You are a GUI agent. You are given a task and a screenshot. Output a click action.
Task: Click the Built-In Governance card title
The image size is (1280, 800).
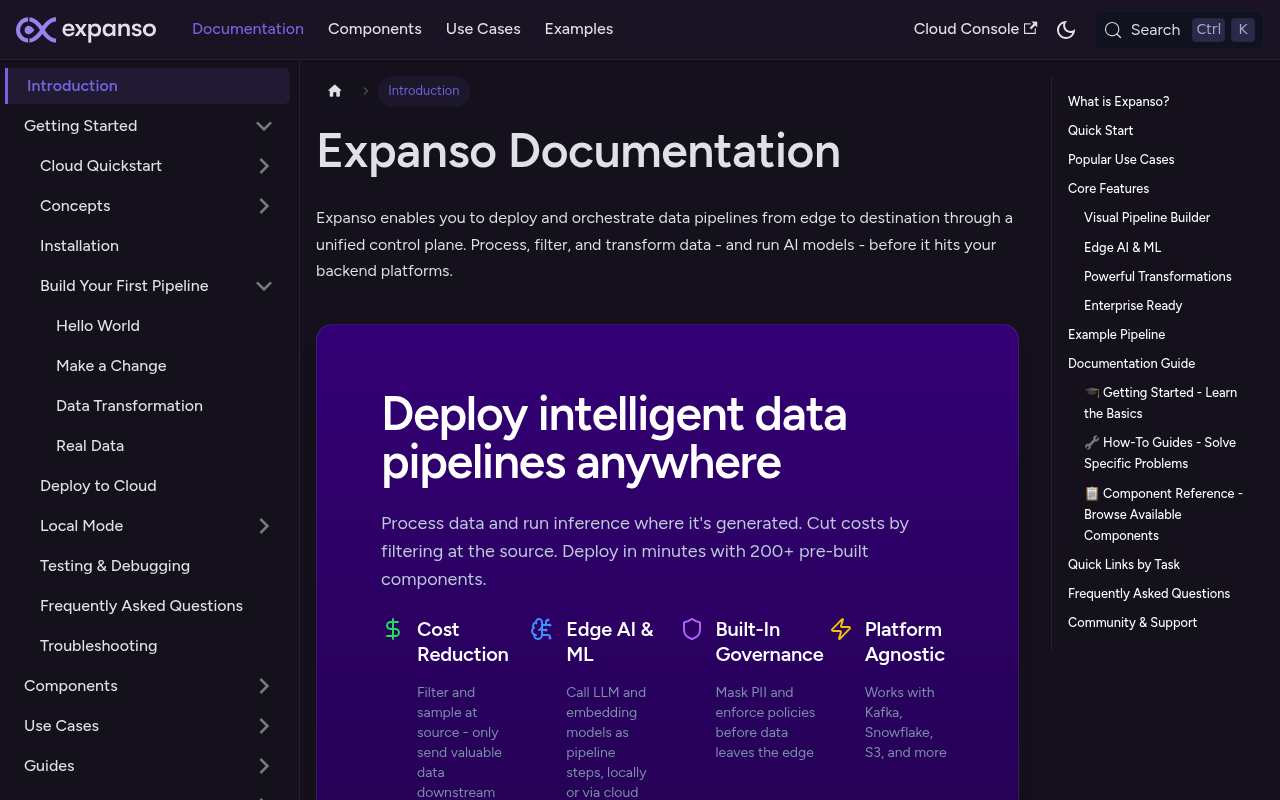point(770,642)
